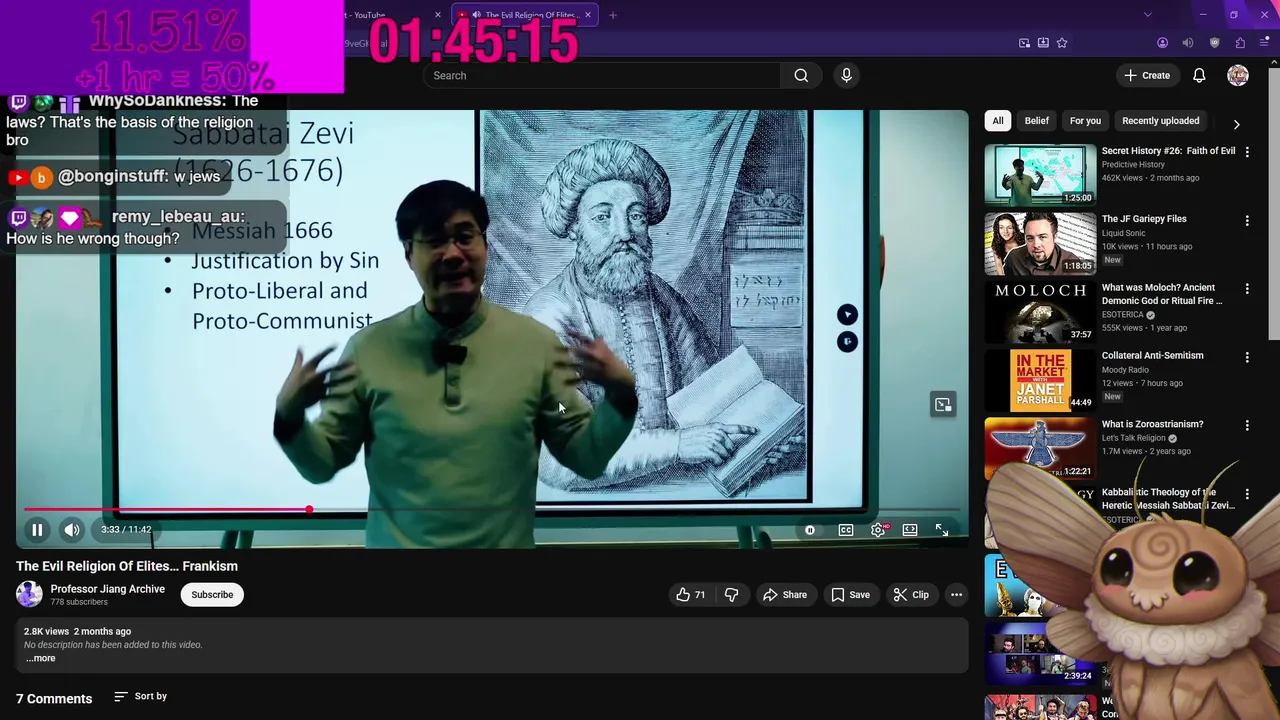Open the Professor Jiang Archive channel avatar
Image resolution: width=1280 pixels, height=720 pixels.
tap(29, 594)
